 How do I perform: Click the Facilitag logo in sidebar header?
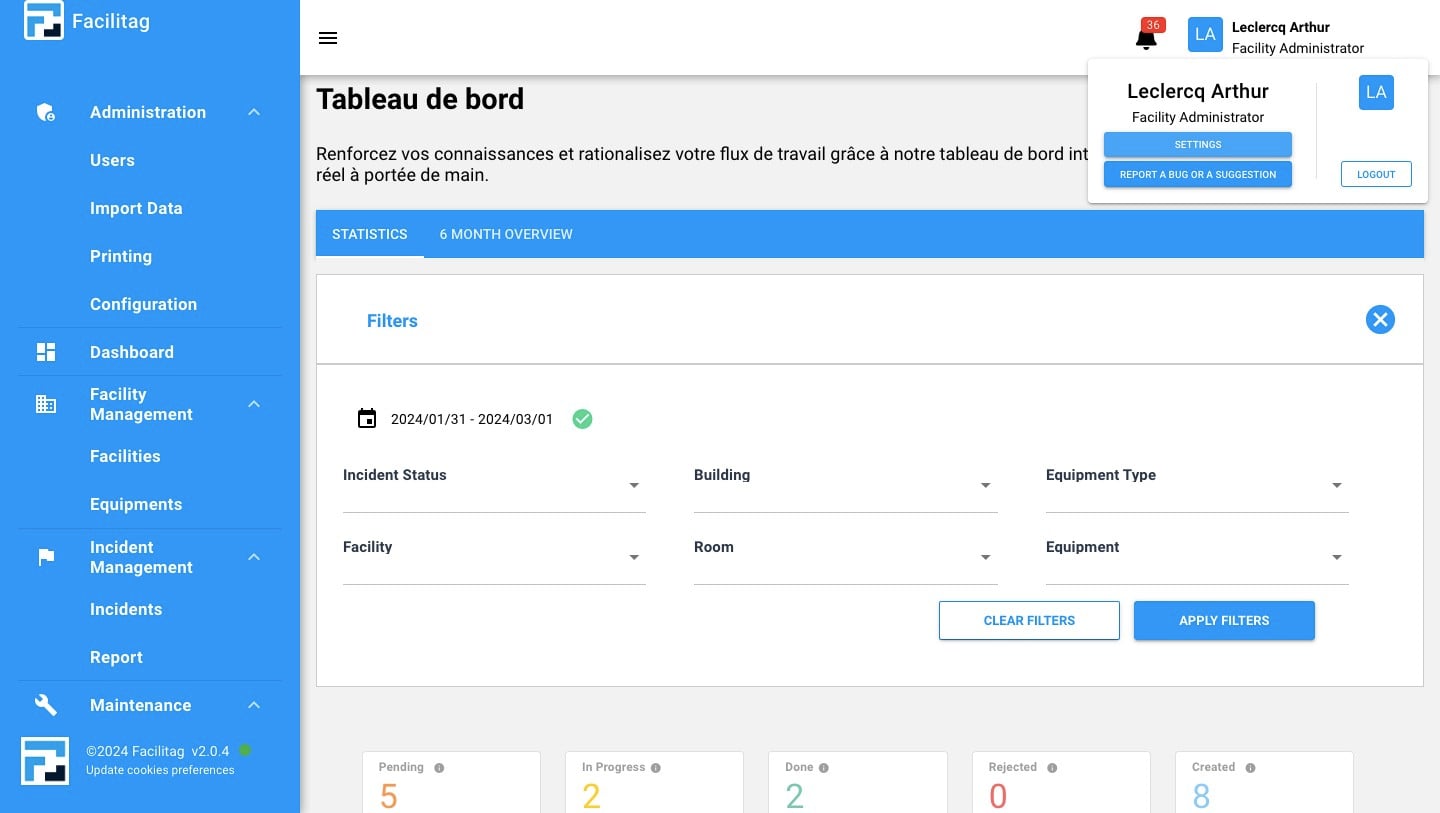tap(44, 21)
